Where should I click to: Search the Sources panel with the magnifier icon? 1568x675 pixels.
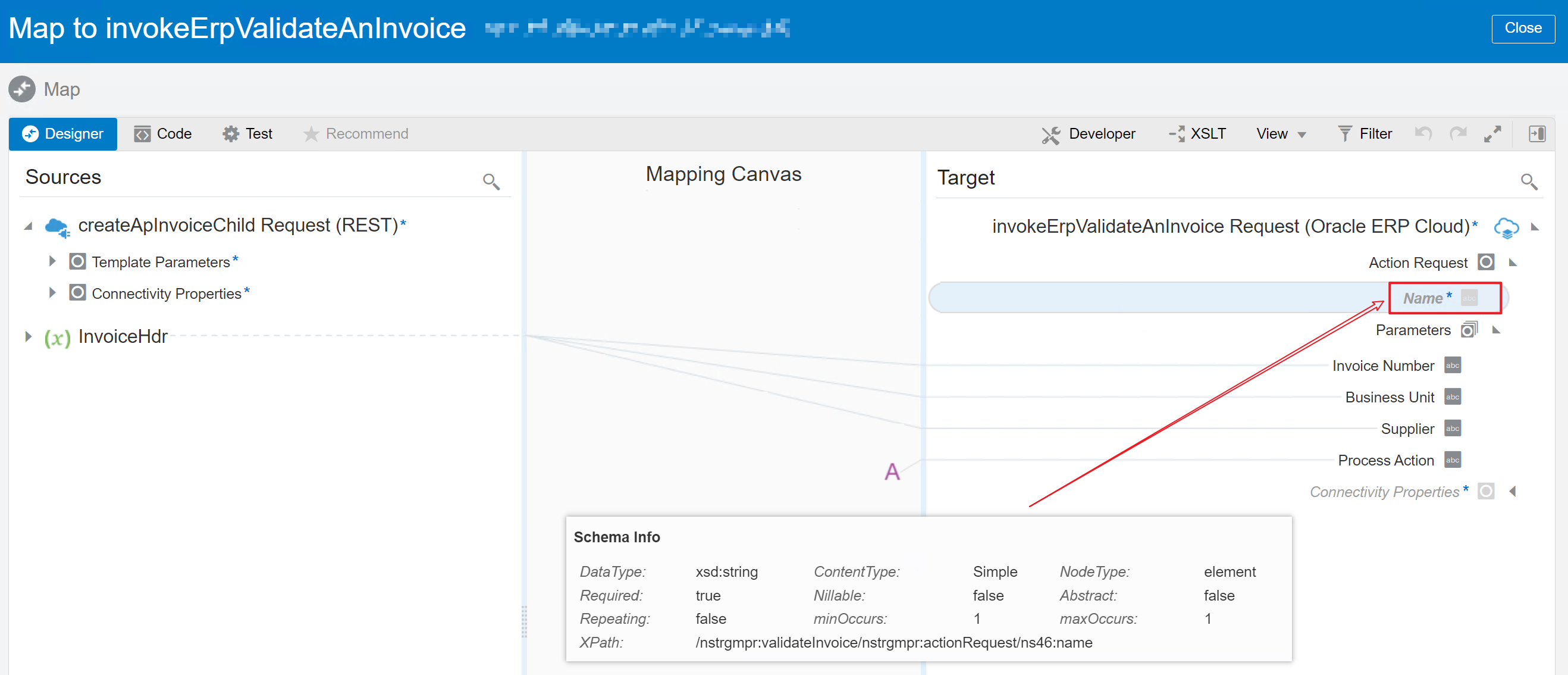coord(491,181)
